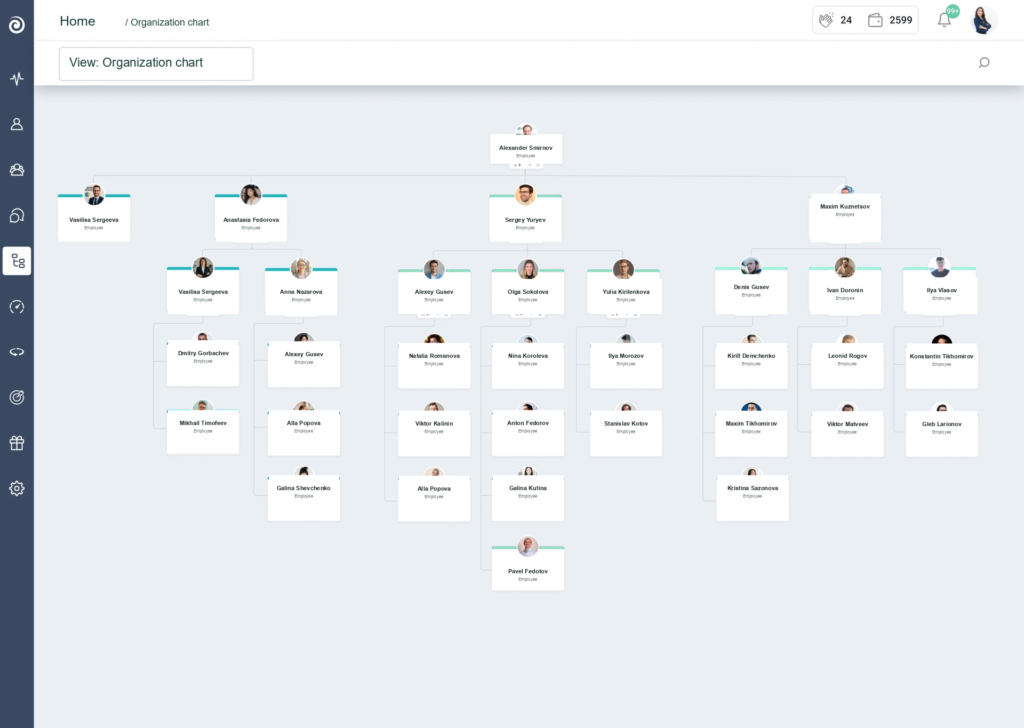Screen dimensions: 1024x728
Task: Select the Maxim Kuznetsov card
Action: tap(844, 218)
